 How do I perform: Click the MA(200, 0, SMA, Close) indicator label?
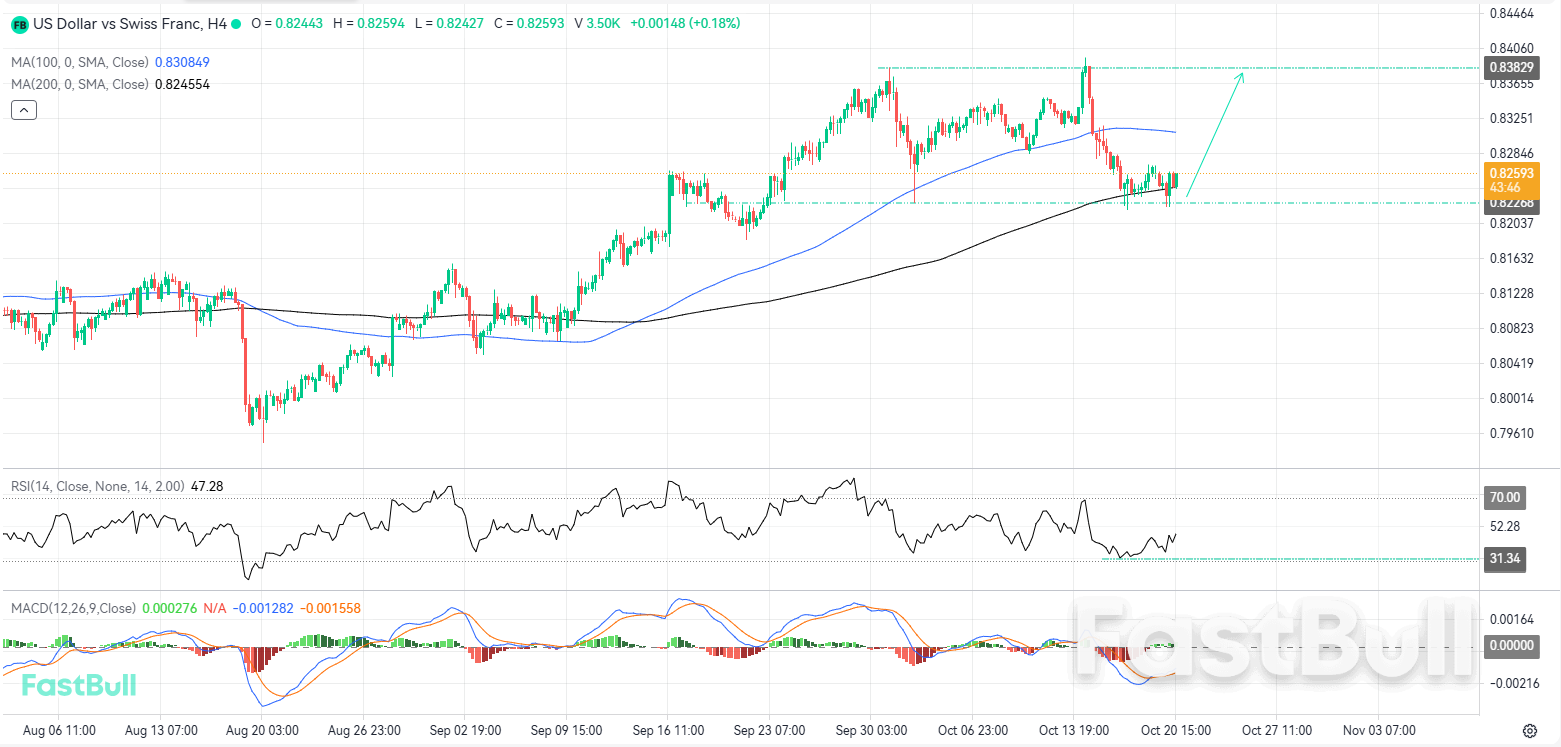pos(81,84)
